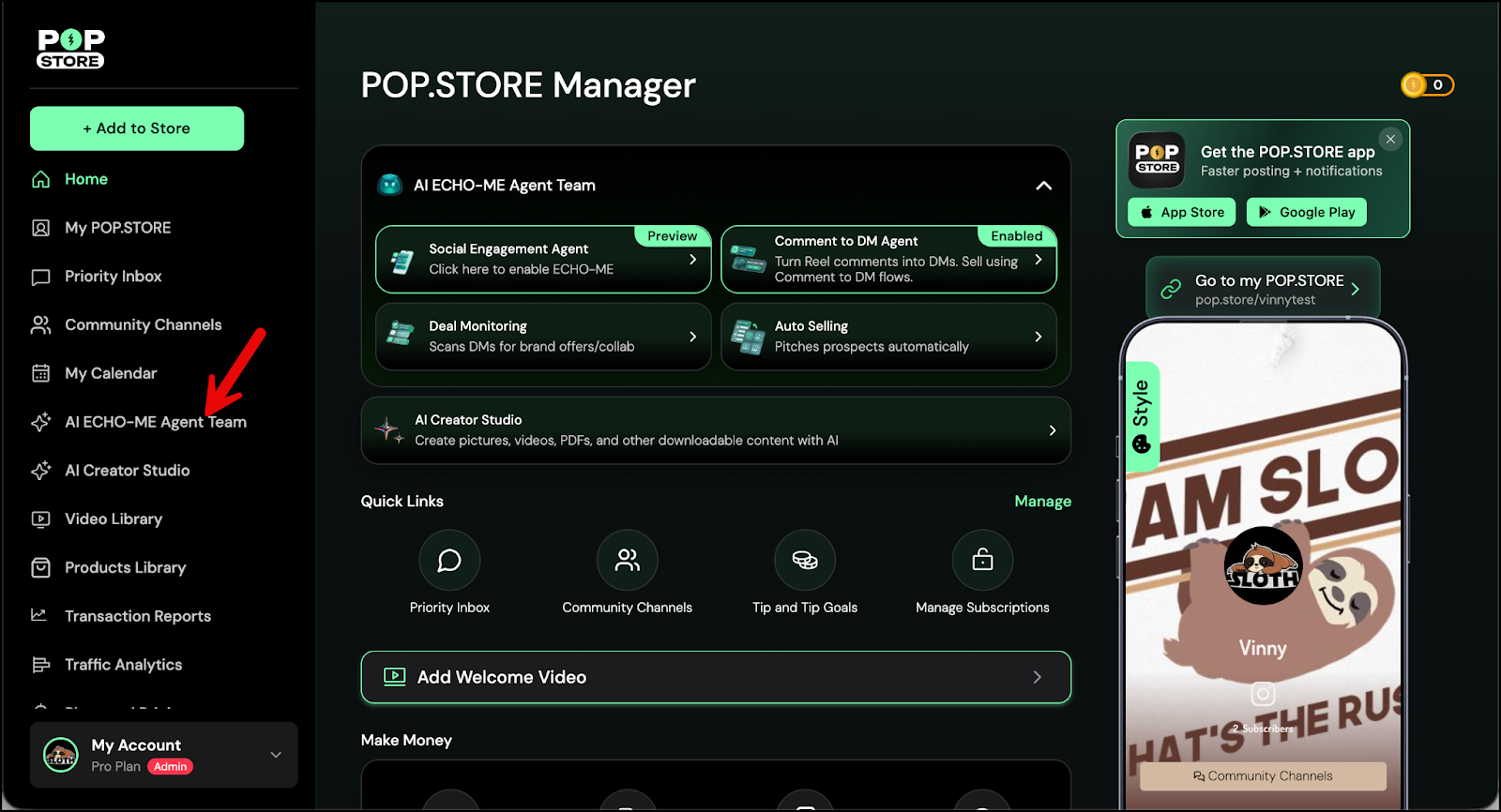Click the Tip and Tip Goals icon

point(804,561)
